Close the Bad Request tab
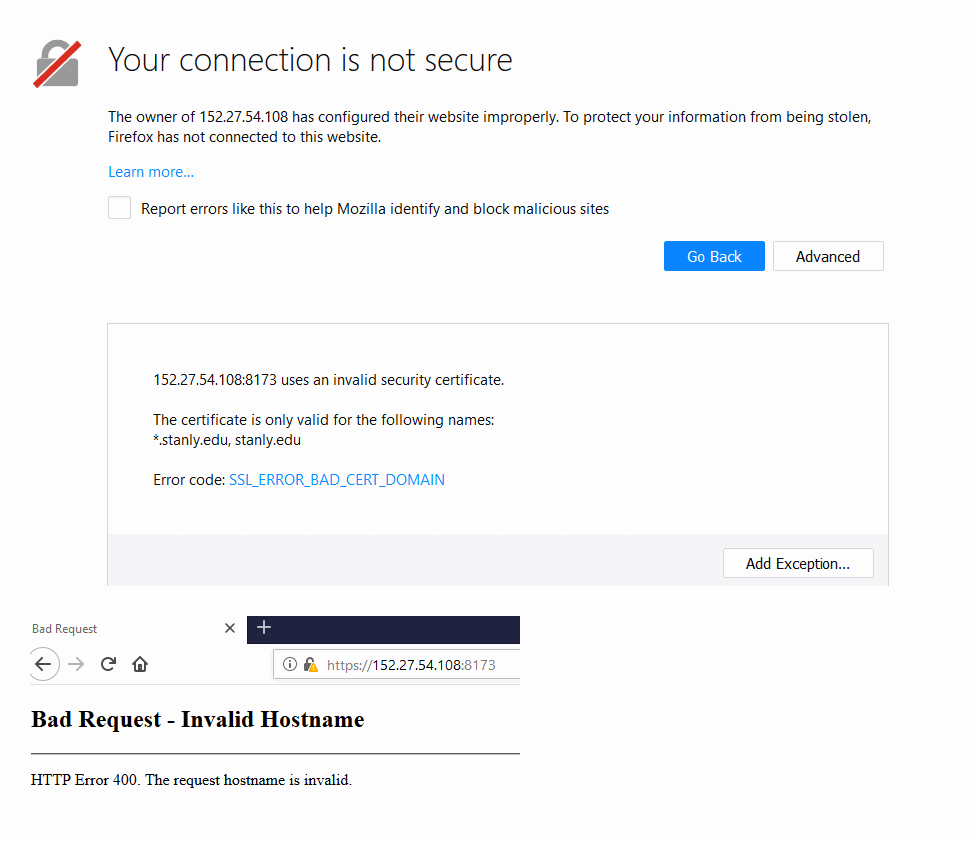Image resolution: width=976 pixels, height=841 pixels. pos(230,628)
